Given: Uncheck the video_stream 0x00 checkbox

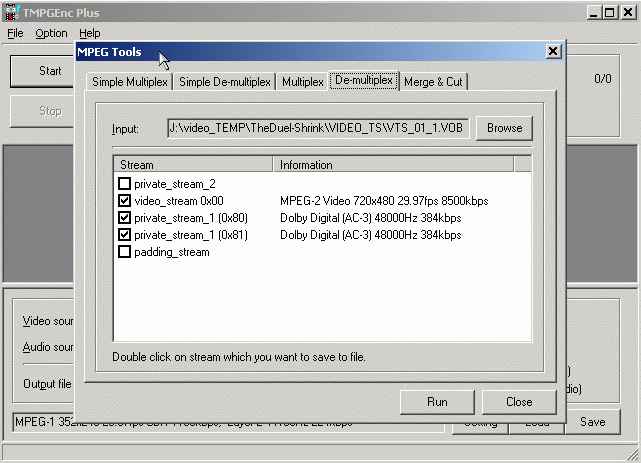Looking at the screenshot, I should pos(124,201).
